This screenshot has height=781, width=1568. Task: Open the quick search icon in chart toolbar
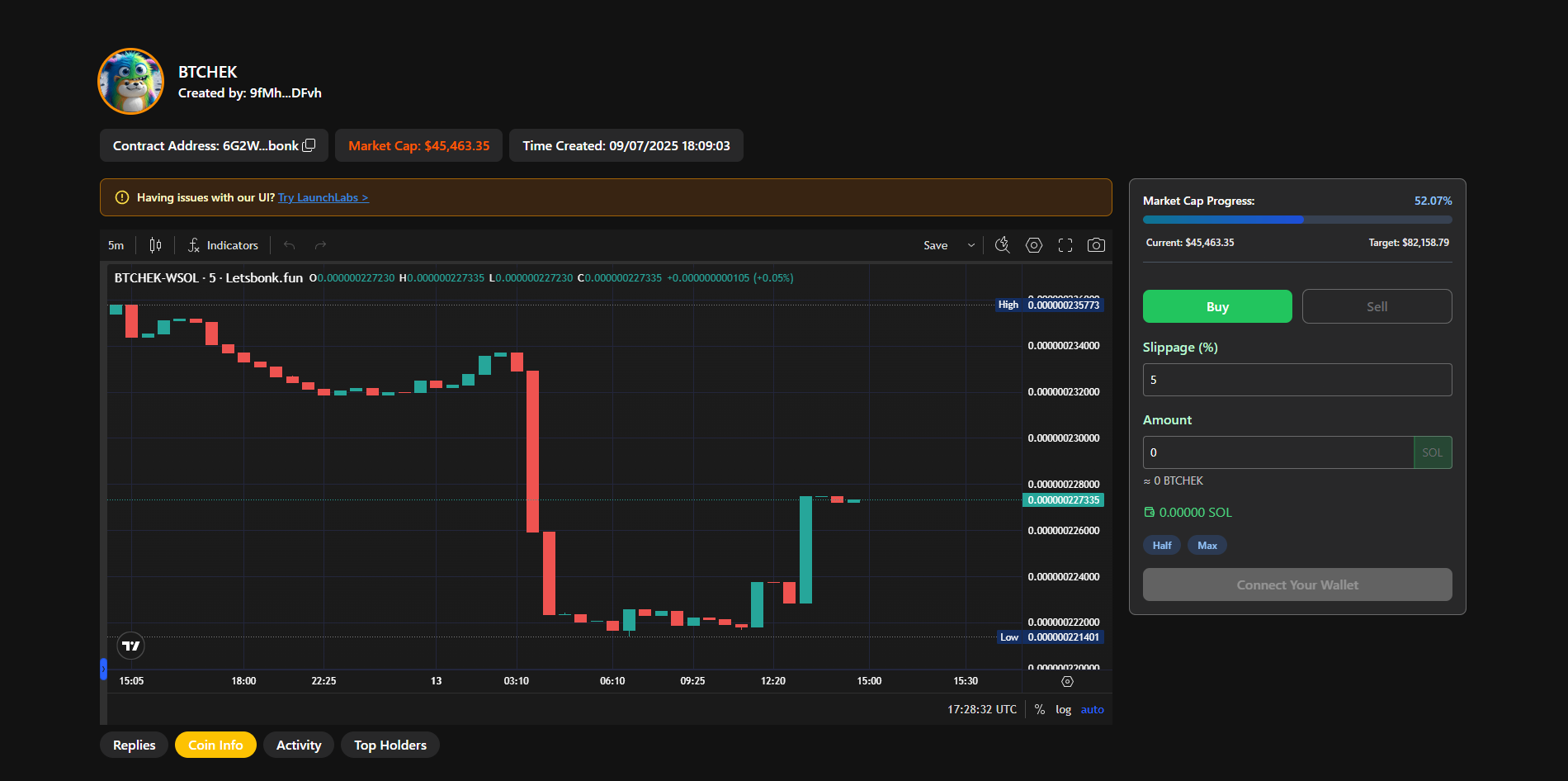[1002, 245]
